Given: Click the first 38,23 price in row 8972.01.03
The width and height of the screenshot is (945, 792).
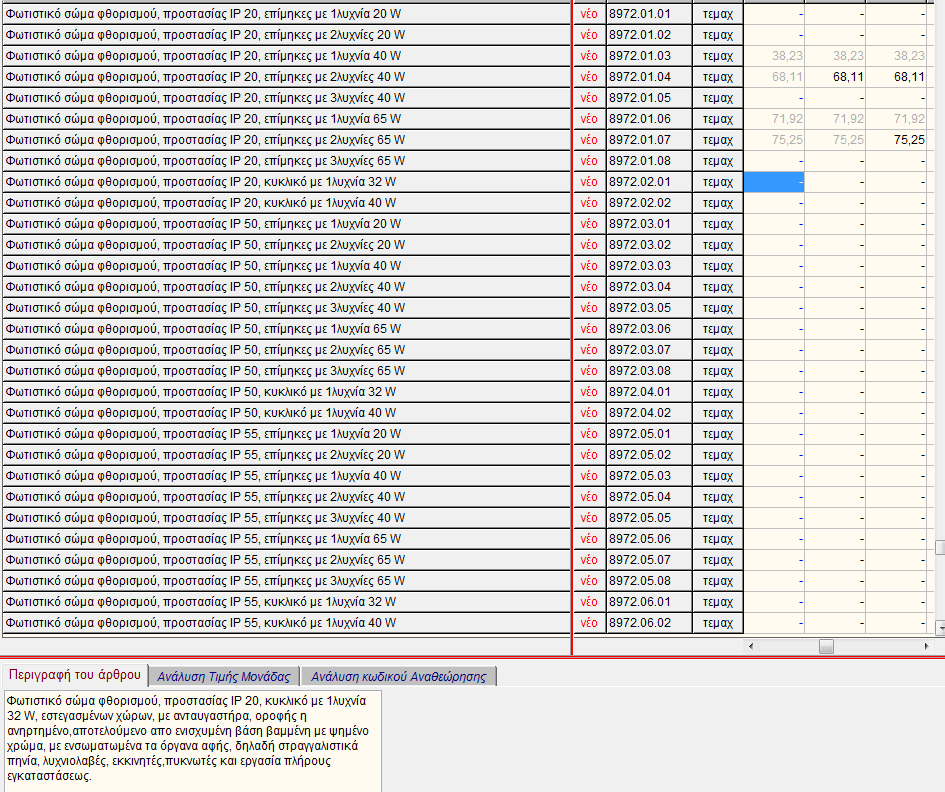Looking at the screenshot, I should (774, 55).
